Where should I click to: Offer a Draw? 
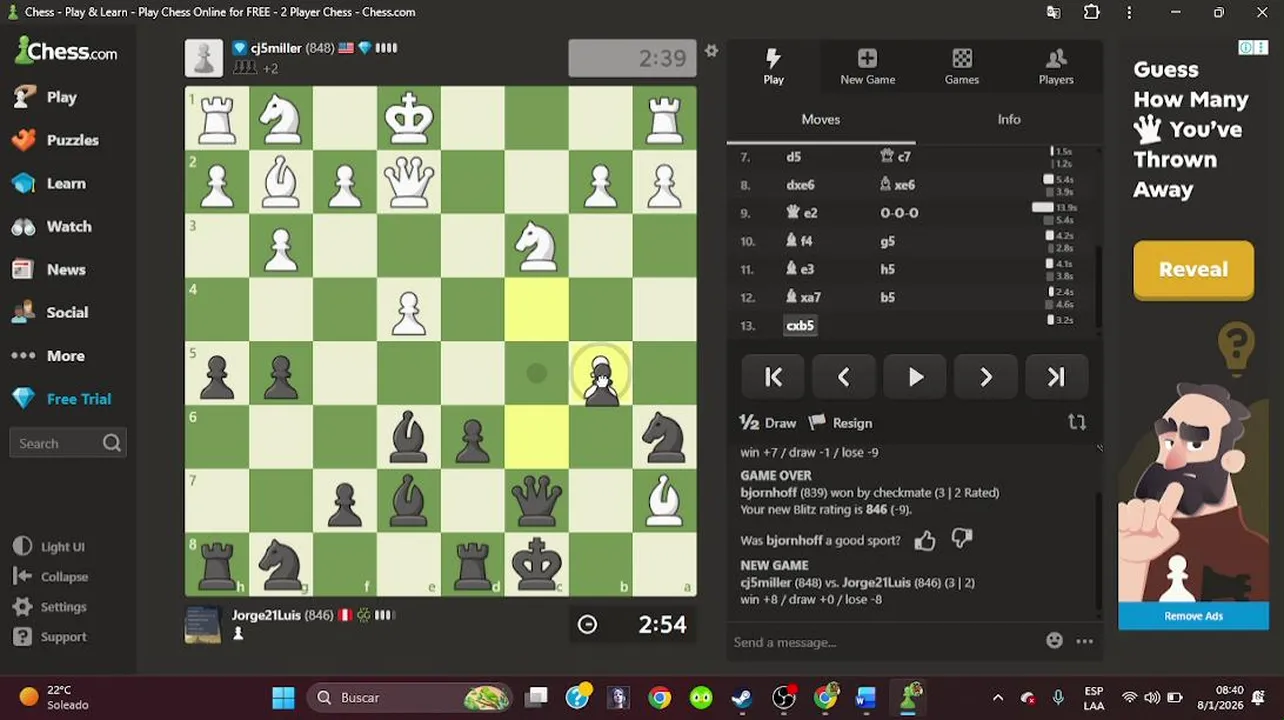click(768, 423)
